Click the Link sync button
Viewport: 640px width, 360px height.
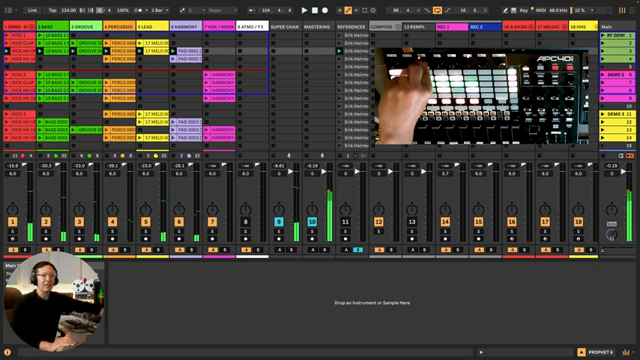[x=32, y=10]
